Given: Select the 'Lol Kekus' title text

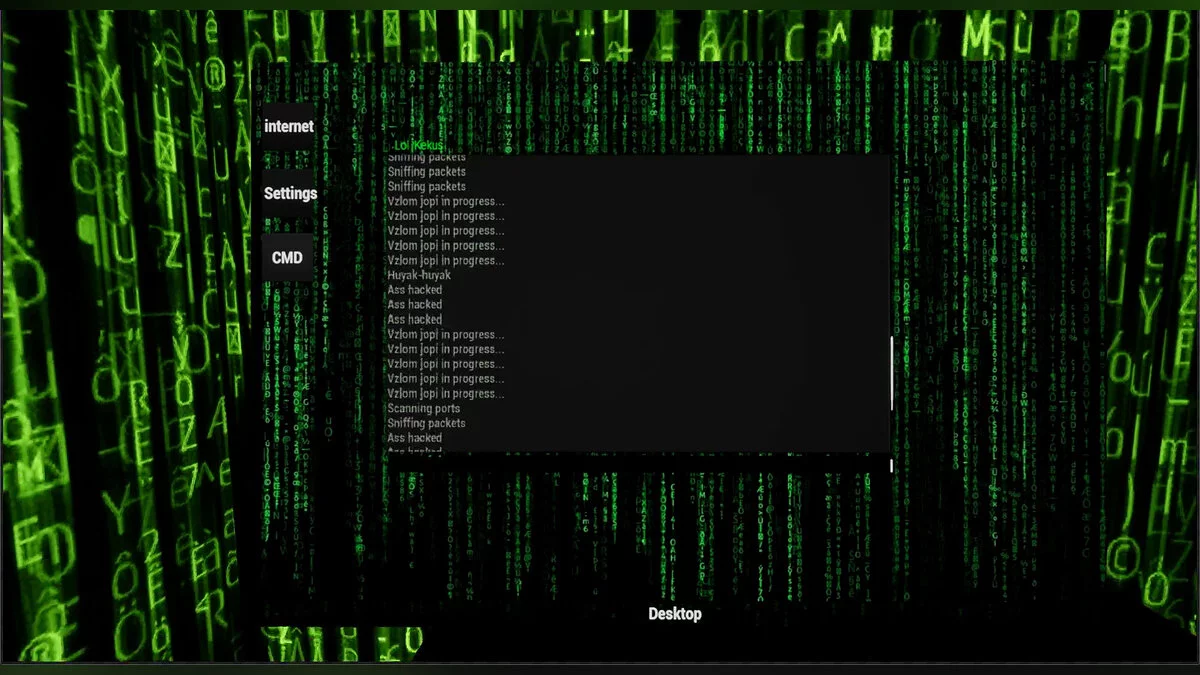Looking at the screenshot, I should tap(419, 146).
